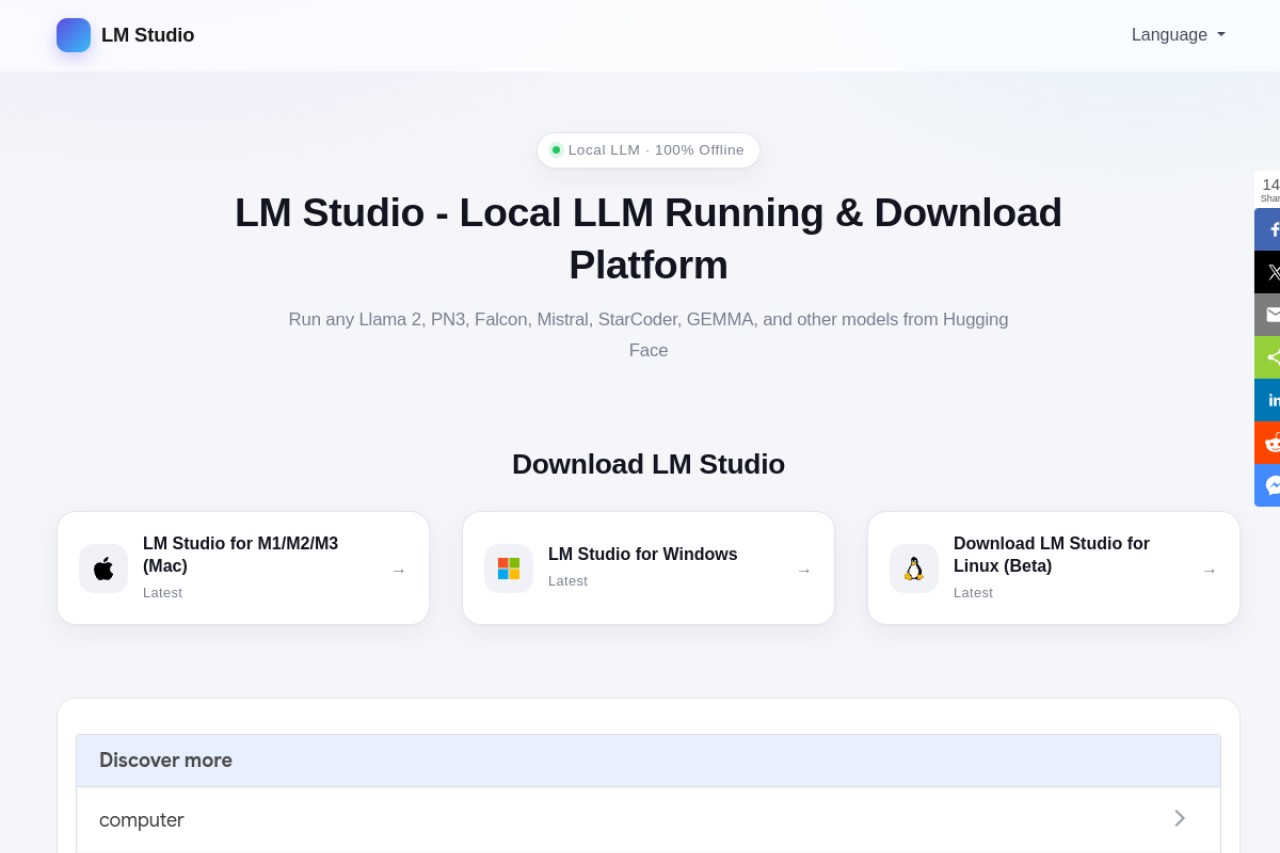1280x853 pixels.
Task: Share page on Facebook
Action: click(x=1268, y=229)
